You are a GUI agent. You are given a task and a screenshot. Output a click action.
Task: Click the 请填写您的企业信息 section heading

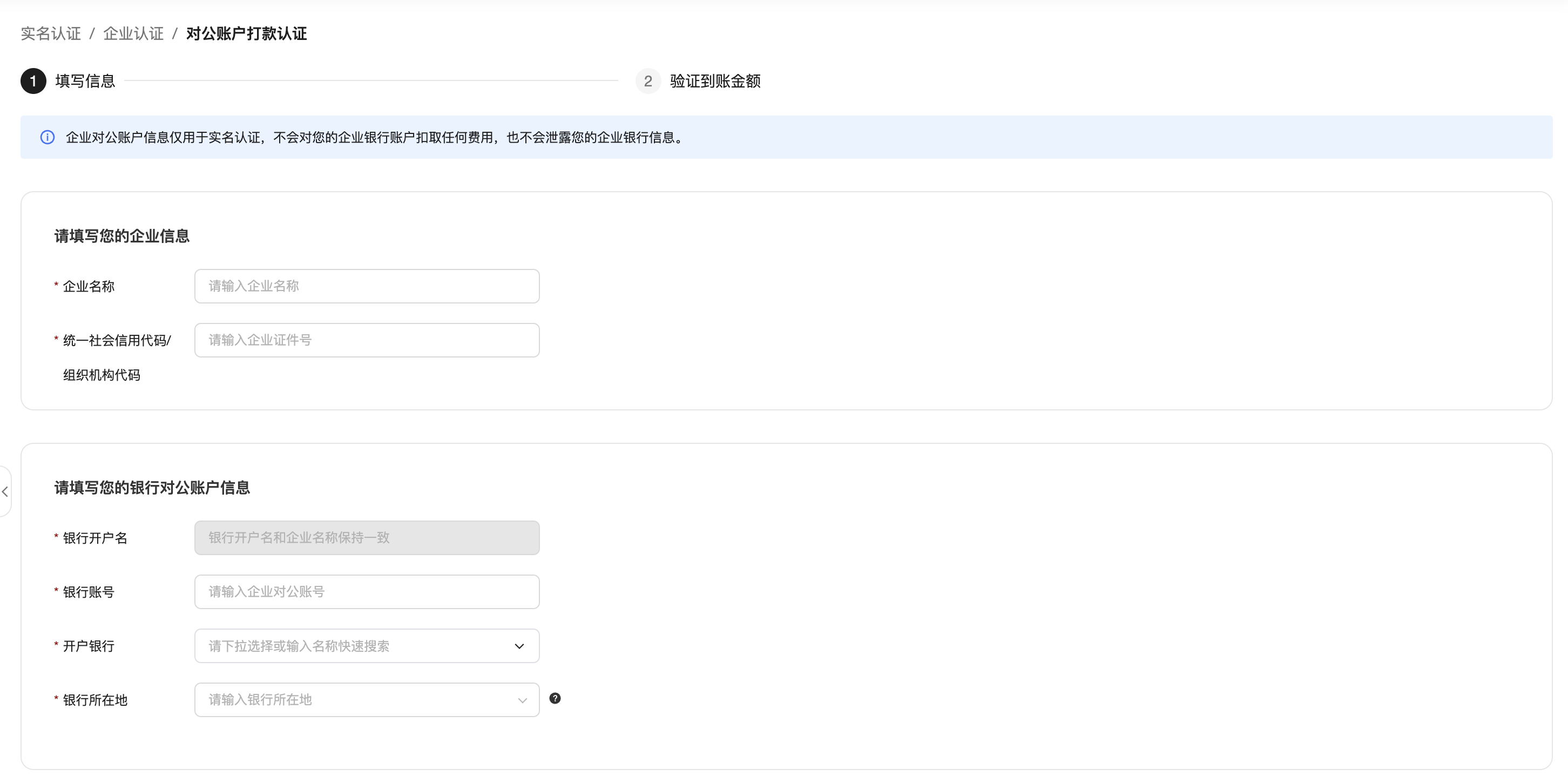(121, 236)
